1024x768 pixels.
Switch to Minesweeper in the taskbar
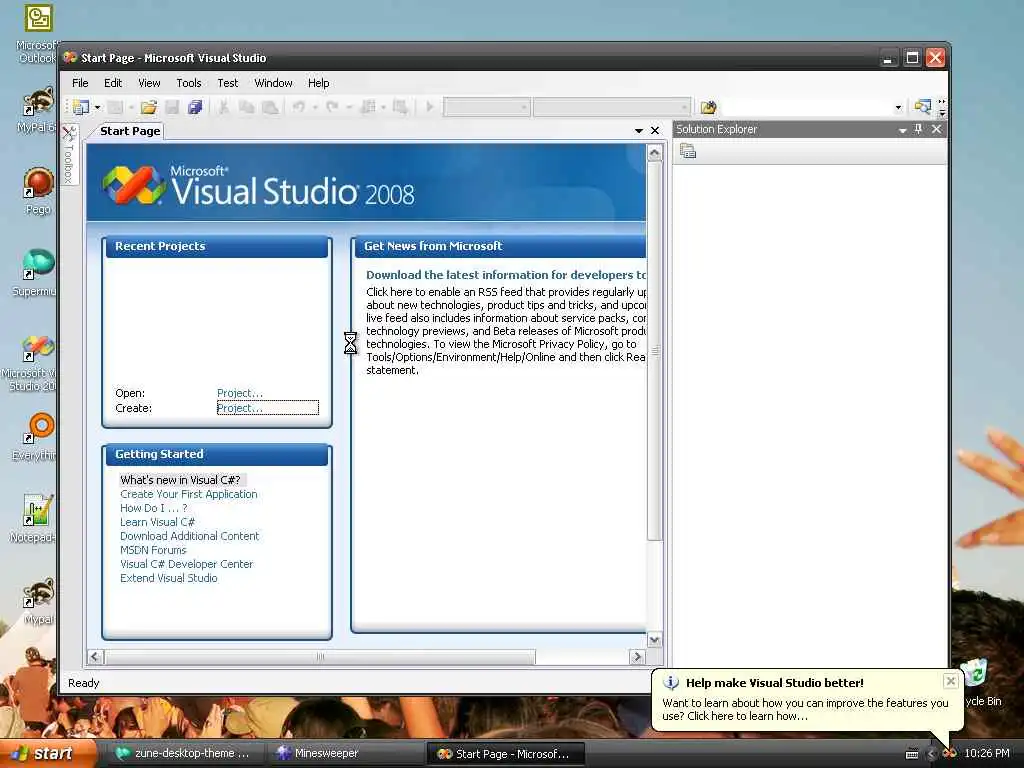click(x=345, y=754)
